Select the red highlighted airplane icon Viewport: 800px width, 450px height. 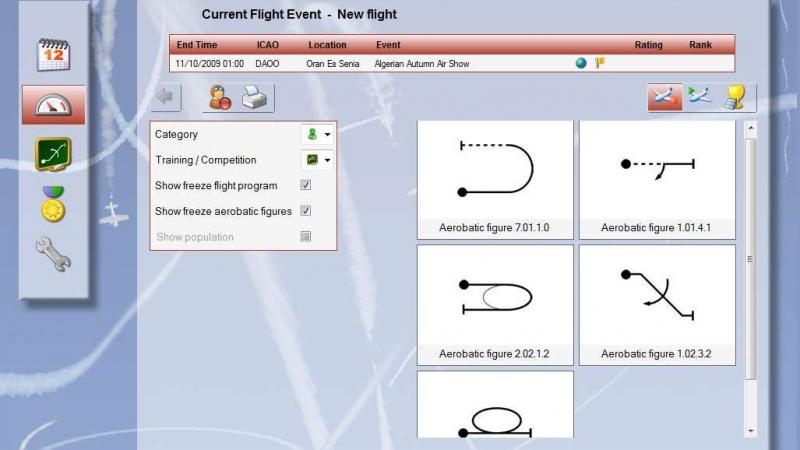pos(663,97)
